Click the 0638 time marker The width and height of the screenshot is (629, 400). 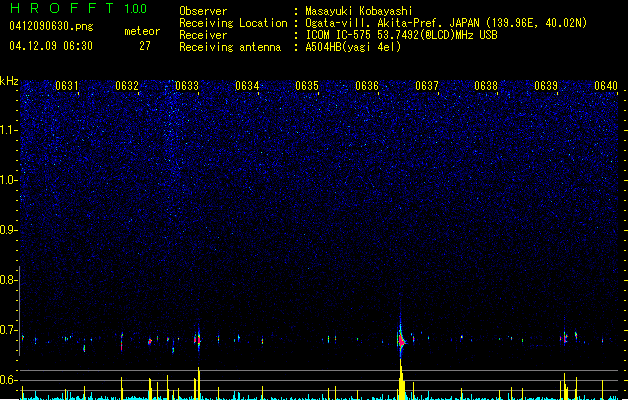pyautogui.click(x=486, y=86)
